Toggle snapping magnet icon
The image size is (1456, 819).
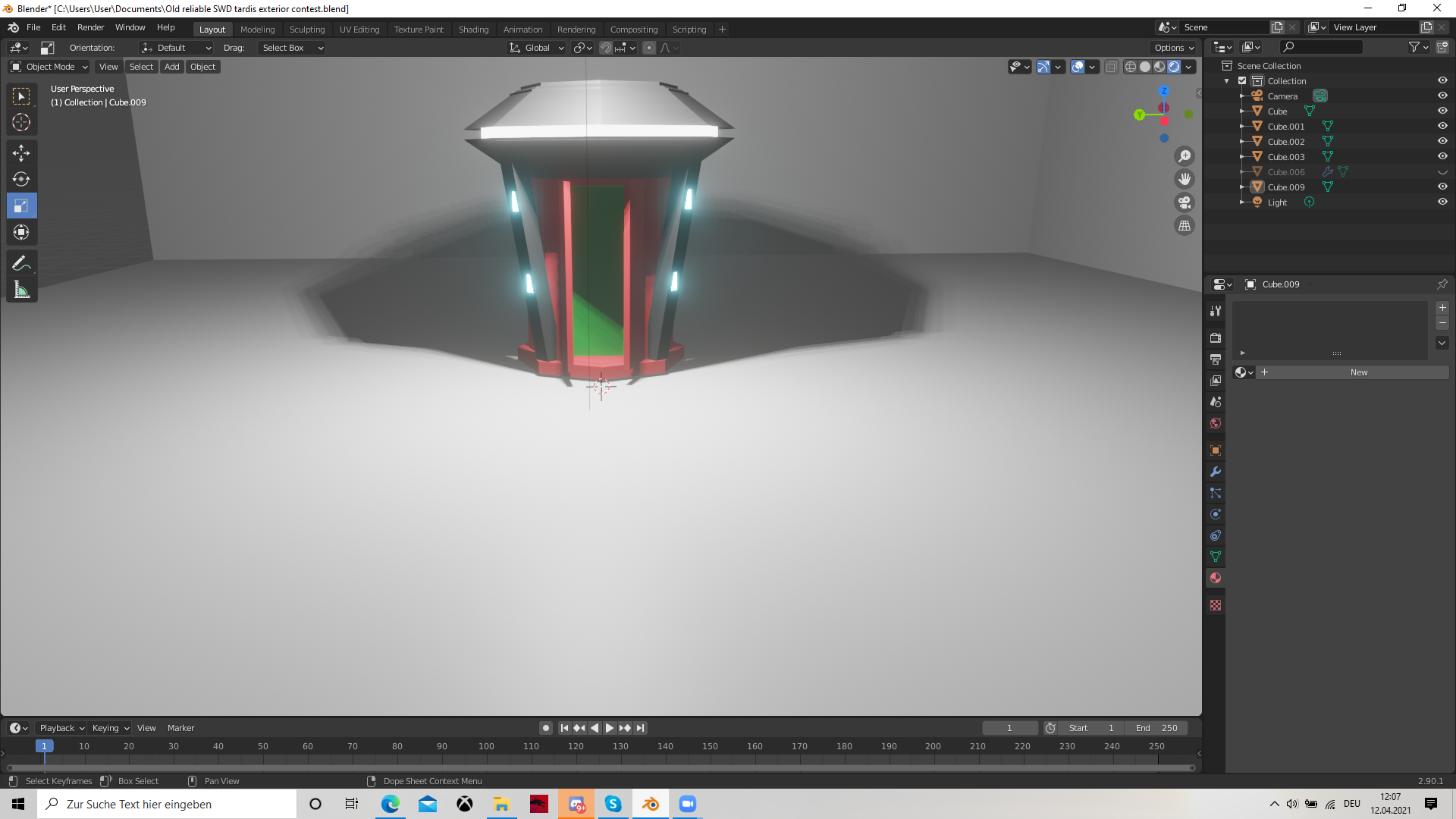click(x=605, y=48)
